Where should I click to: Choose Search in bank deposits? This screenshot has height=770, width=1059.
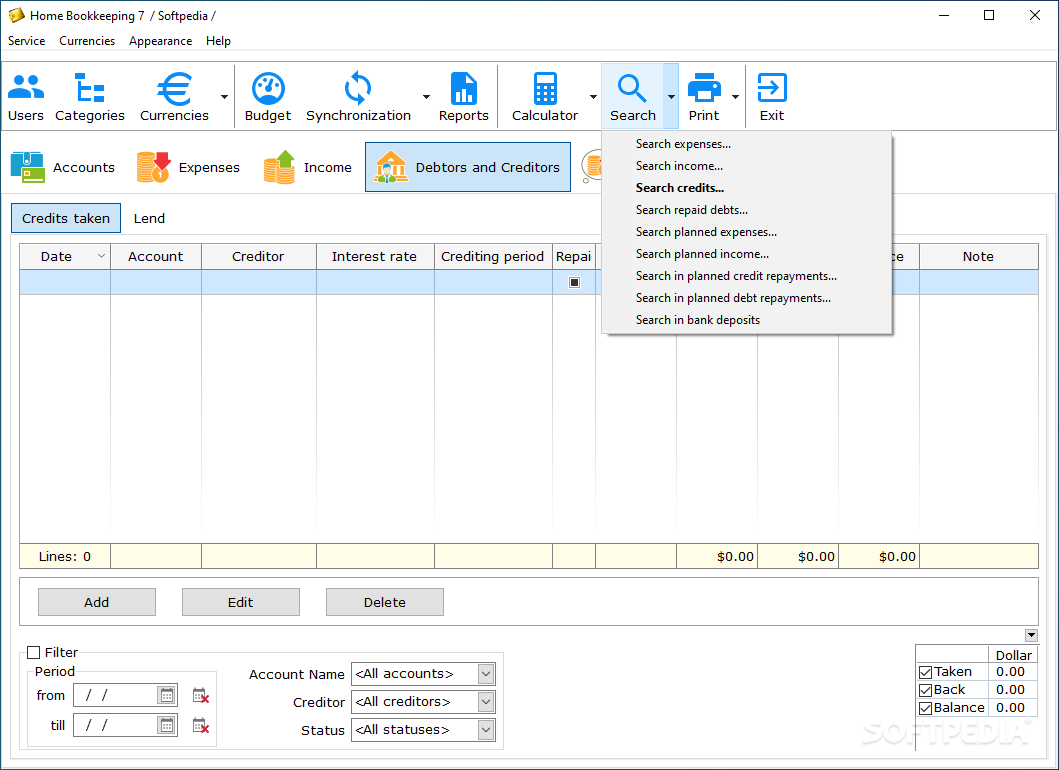pyautogui.click(x=747, y=320)
